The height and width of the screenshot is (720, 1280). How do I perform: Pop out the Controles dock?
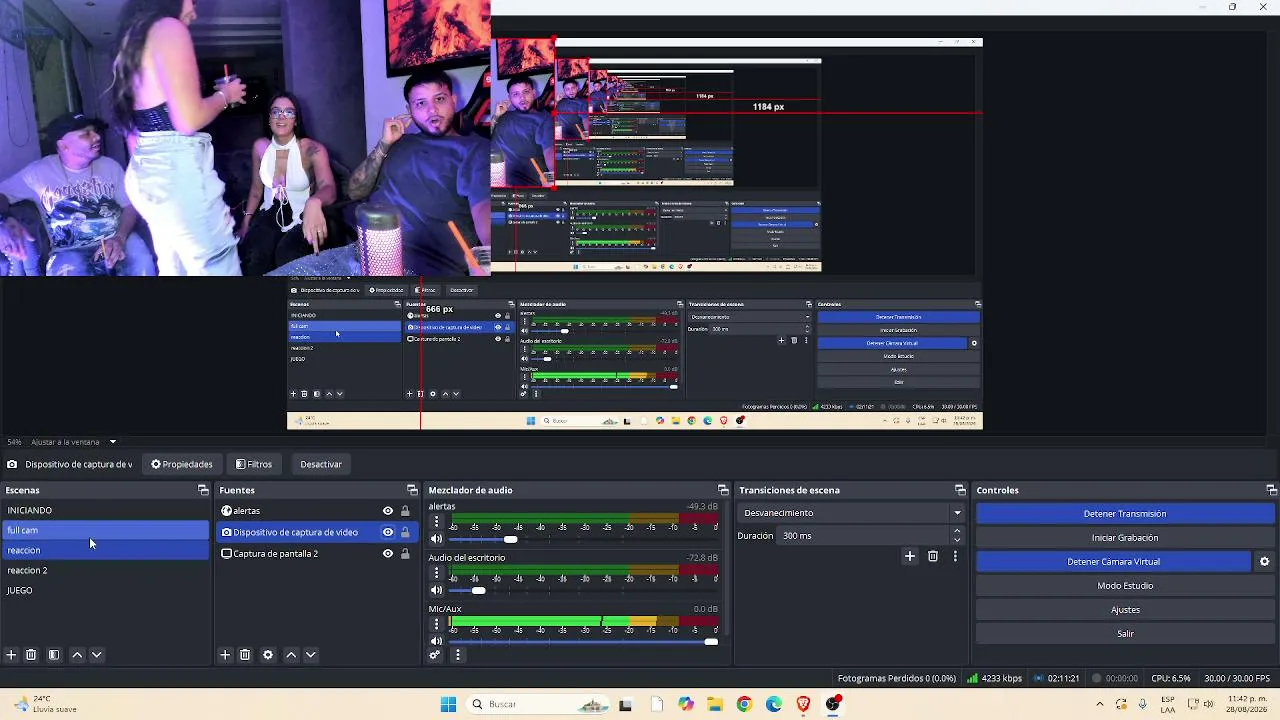click(x=1272, y=490)
